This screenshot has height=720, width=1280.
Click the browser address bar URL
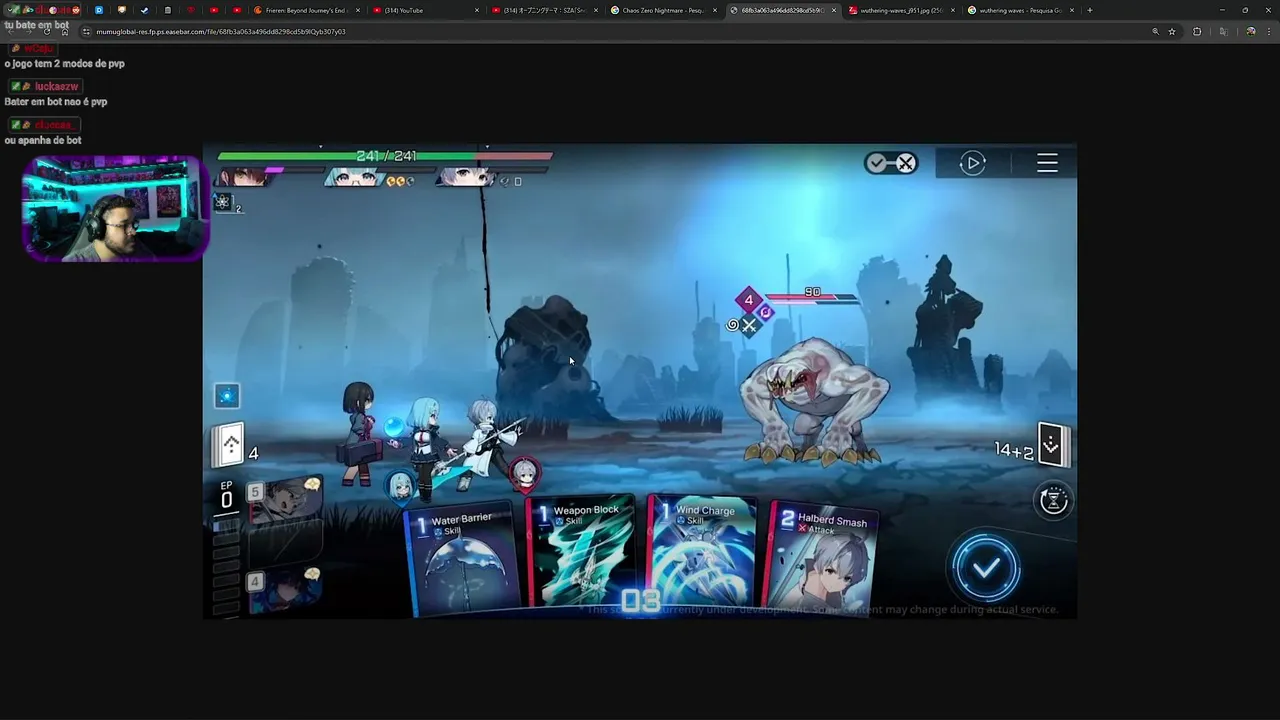click(x=220, y=31)
